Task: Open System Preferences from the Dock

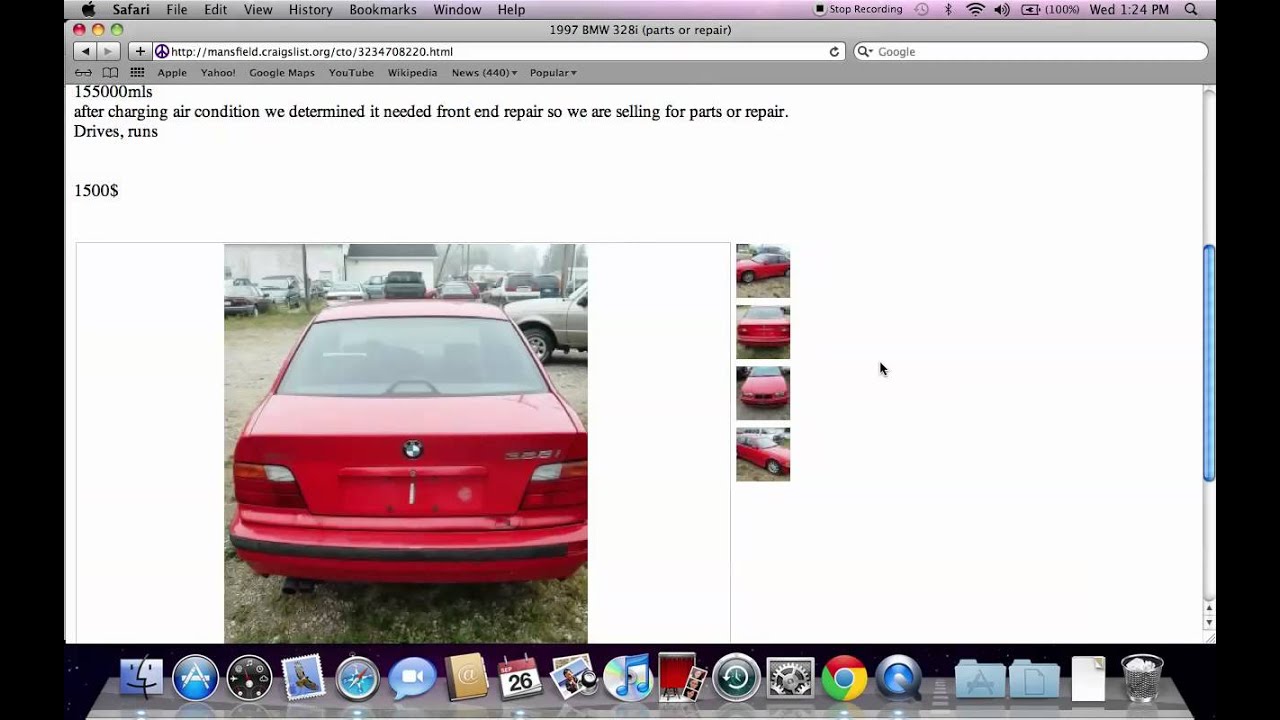Action: [x=789, y=677]
